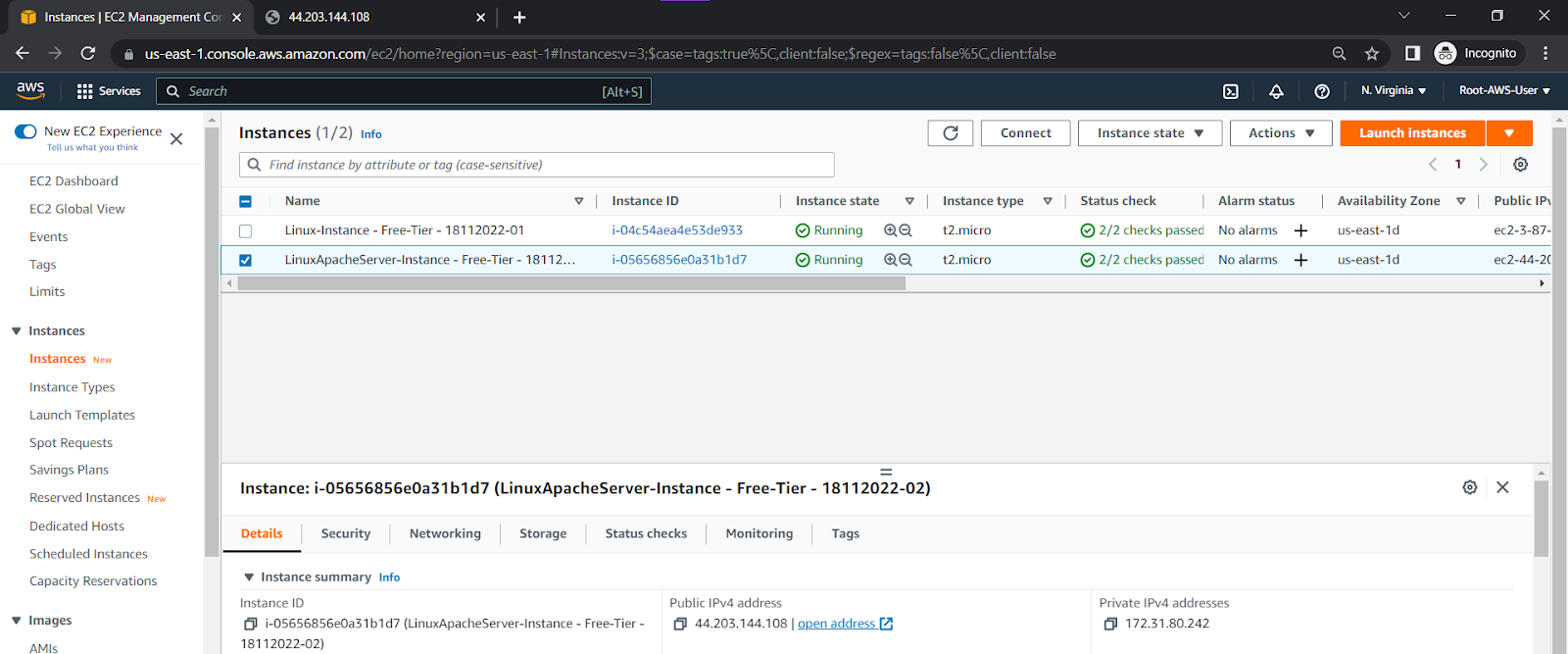Click the details panel resize handle
This screenshot has width=1568, height=654.
click(x=886, y=472)
